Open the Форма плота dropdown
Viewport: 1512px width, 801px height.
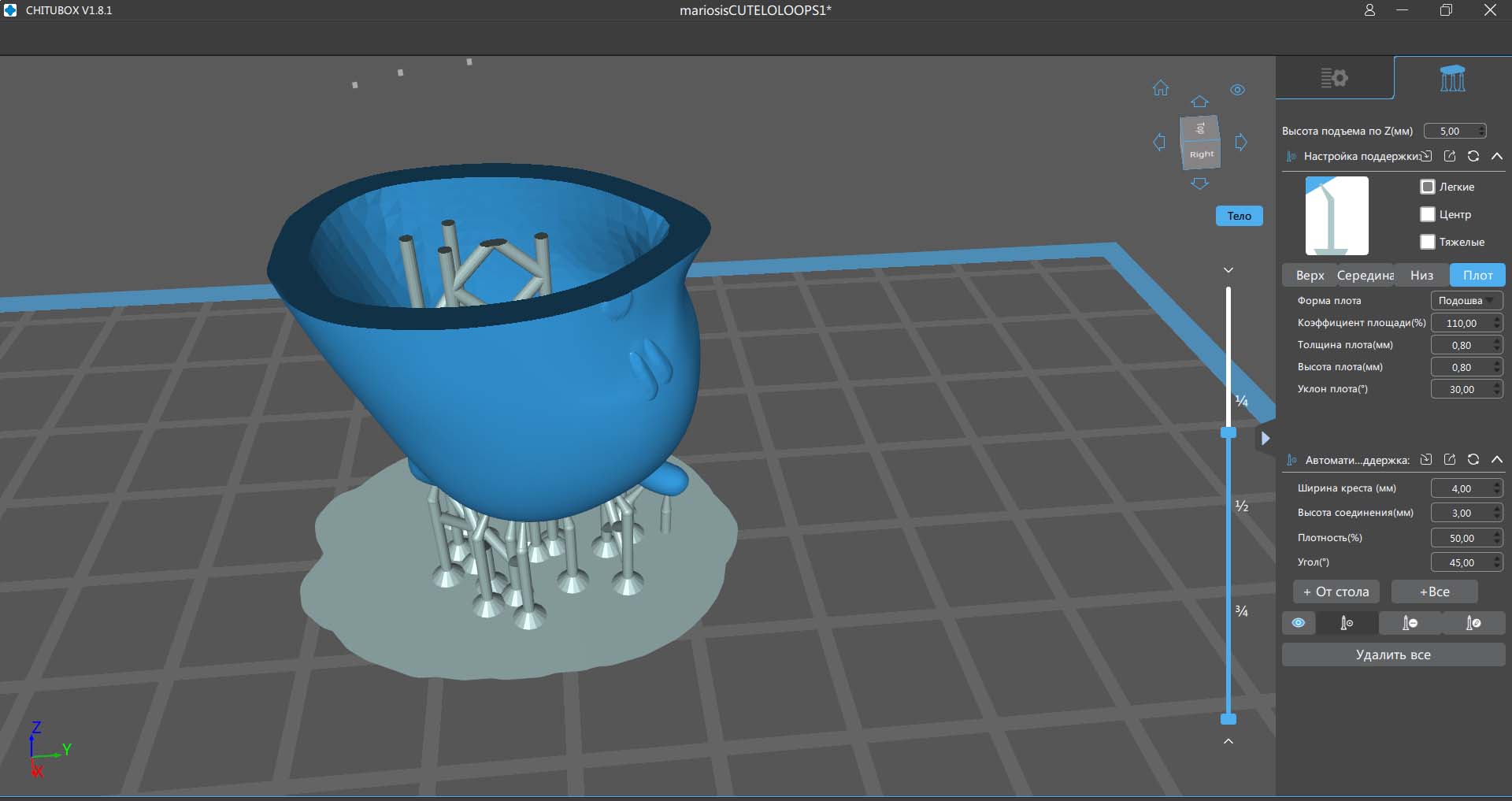coord(1466,301)
